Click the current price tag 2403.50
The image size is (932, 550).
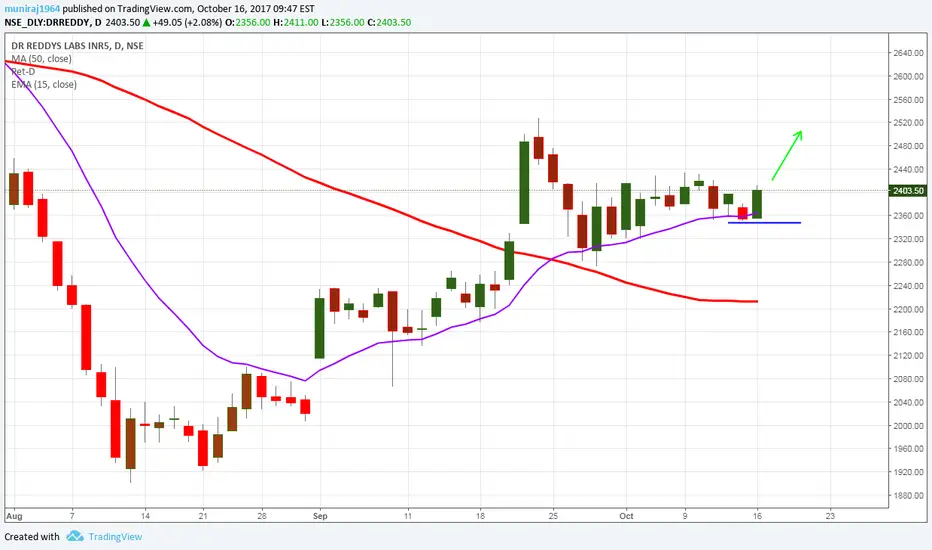[x=908, y=191]
